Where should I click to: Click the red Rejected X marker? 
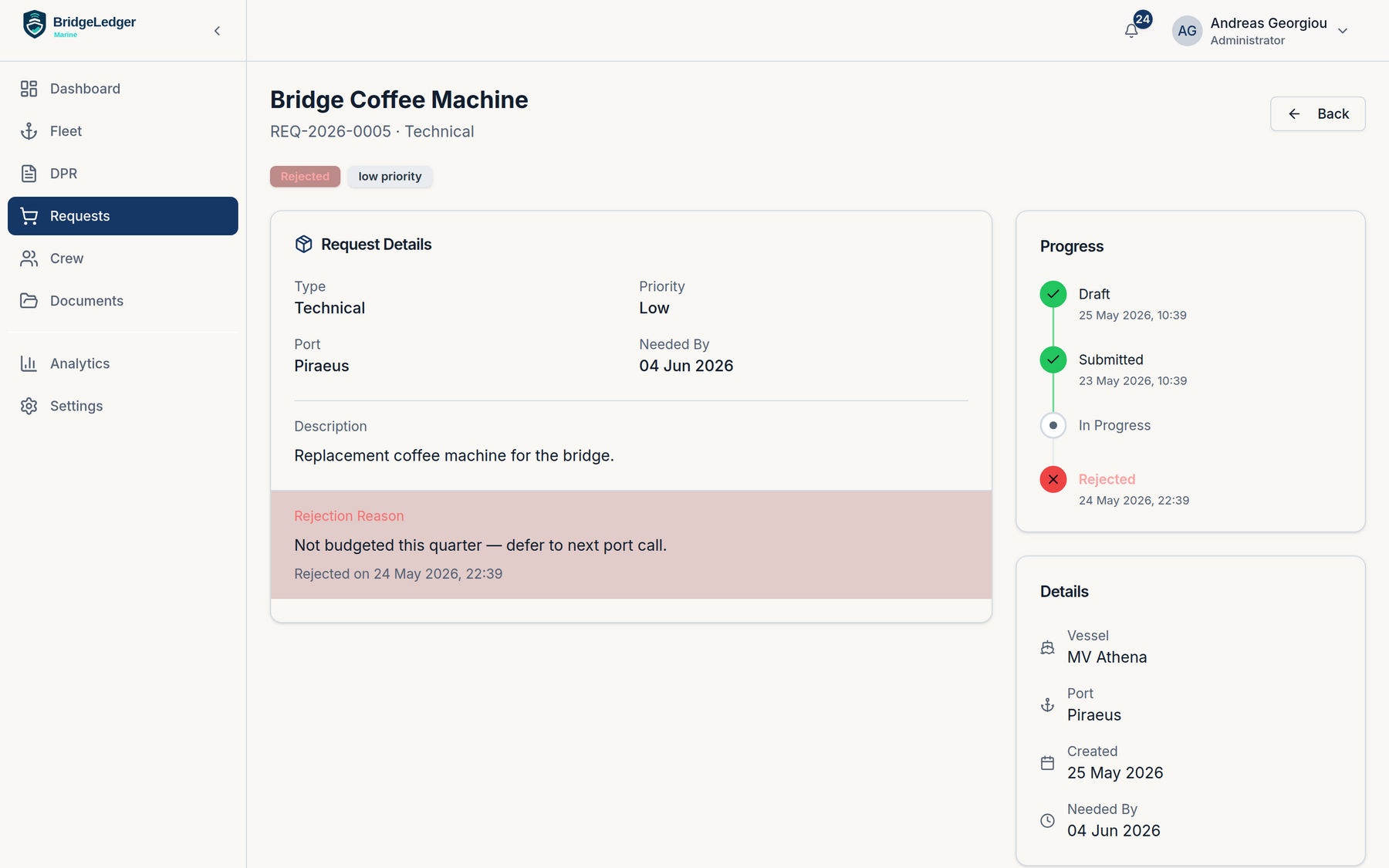pyautogui.click(x=1053, y=479)
